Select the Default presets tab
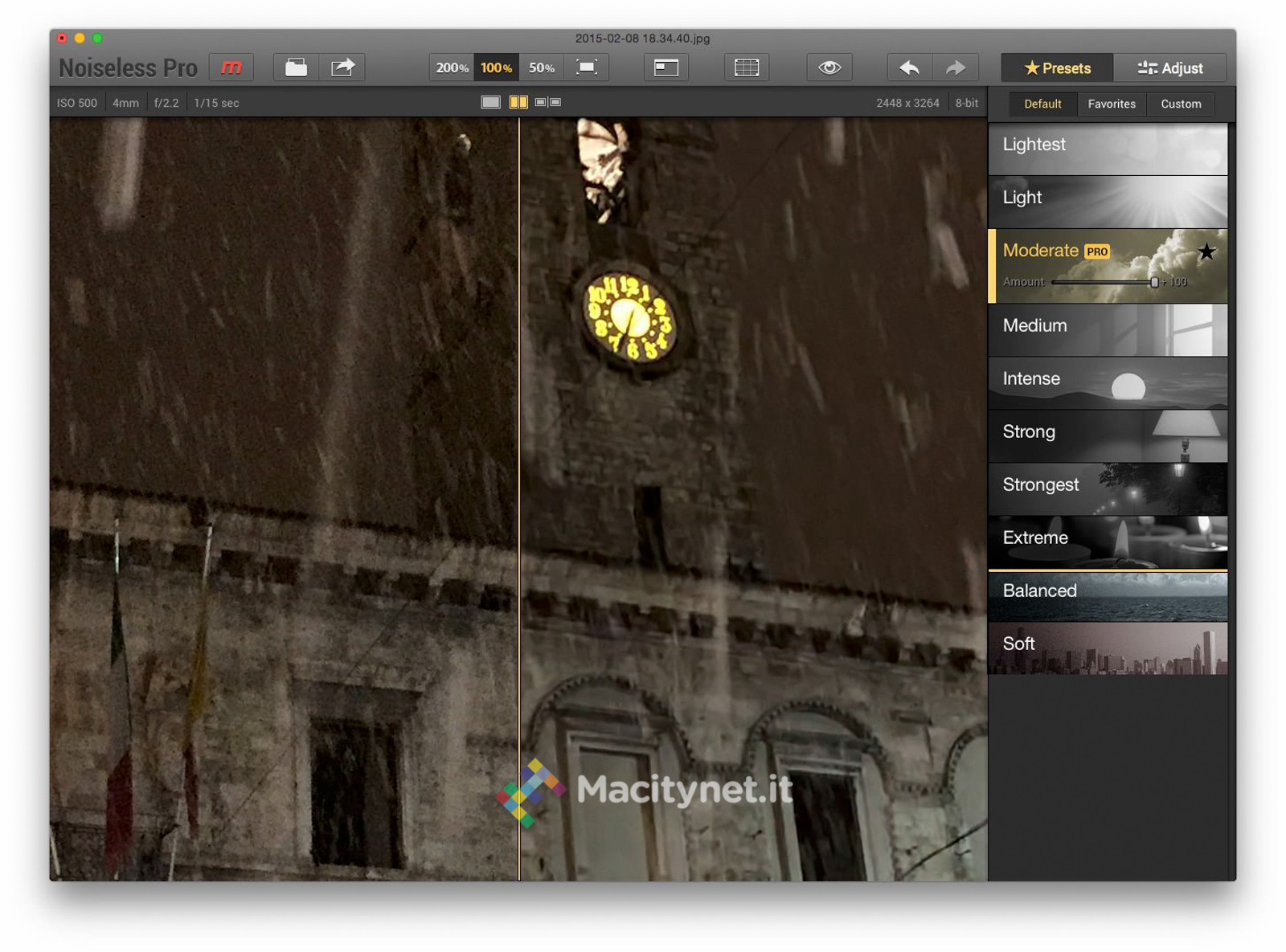This screenshot has height=952, width=1286. point(1042,104)
